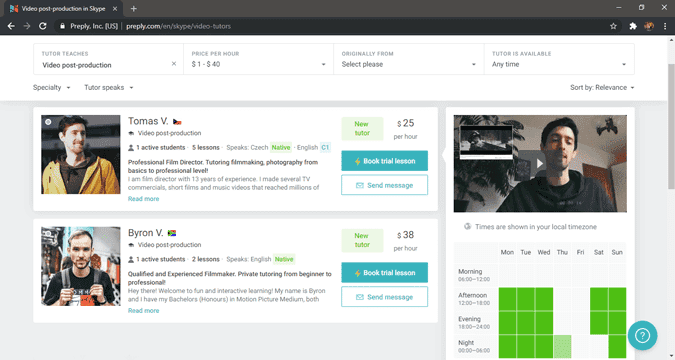675x360 pixels.
Task: Click the C1 English level badge
Action: [x=325, y=147]
